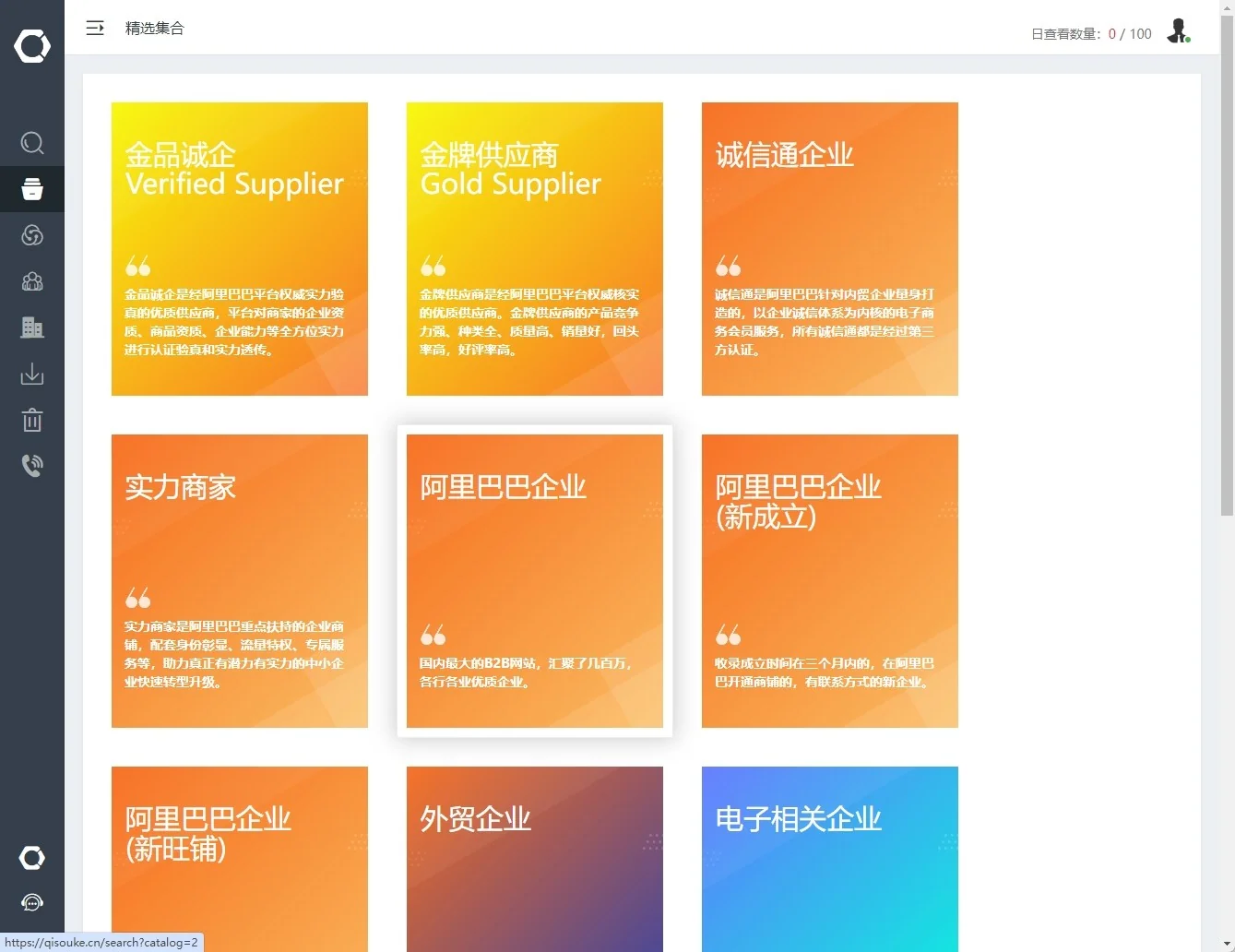Click the app logo at sidebar top
Viewport: 1235px width, 952px height.
tap(32, 45)
